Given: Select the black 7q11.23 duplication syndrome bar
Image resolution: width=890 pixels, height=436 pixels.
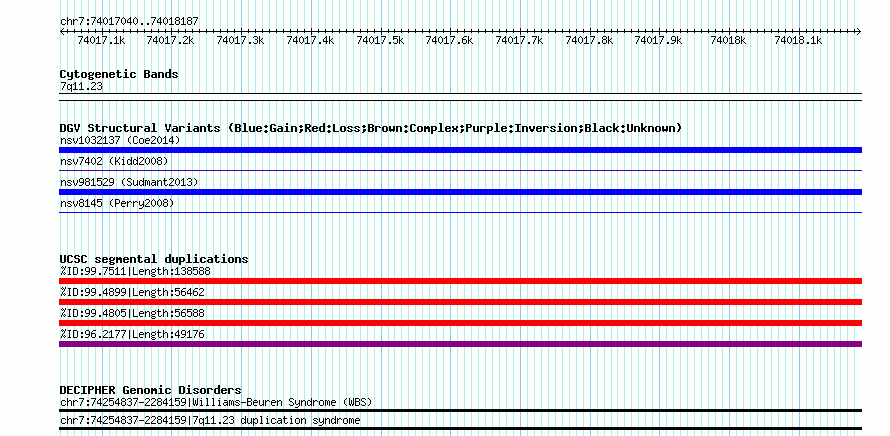Looking at the screenshot, I should click(460, 429).
